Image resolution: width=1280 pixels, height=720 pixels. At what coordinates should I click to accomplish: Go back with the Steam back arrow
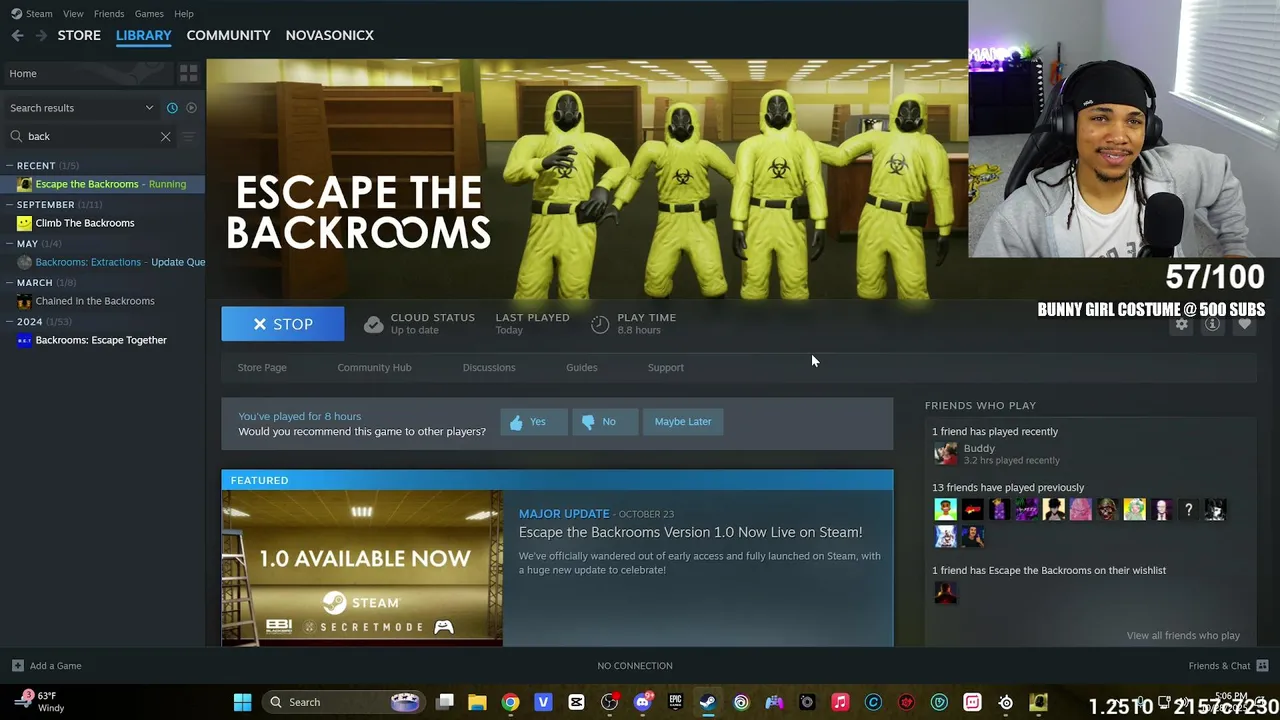(x=17, y=35)
